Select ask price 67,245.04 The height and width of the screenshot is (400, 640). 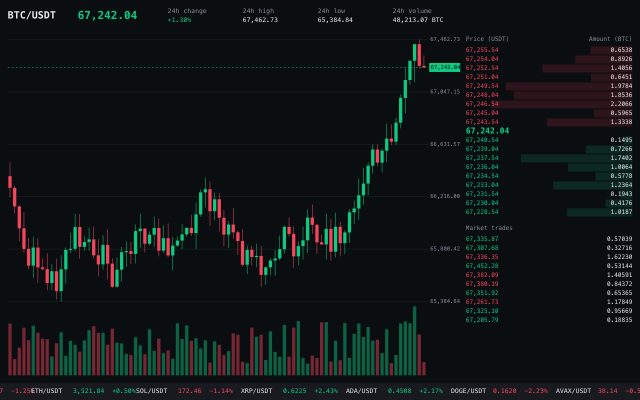(482, 113)
